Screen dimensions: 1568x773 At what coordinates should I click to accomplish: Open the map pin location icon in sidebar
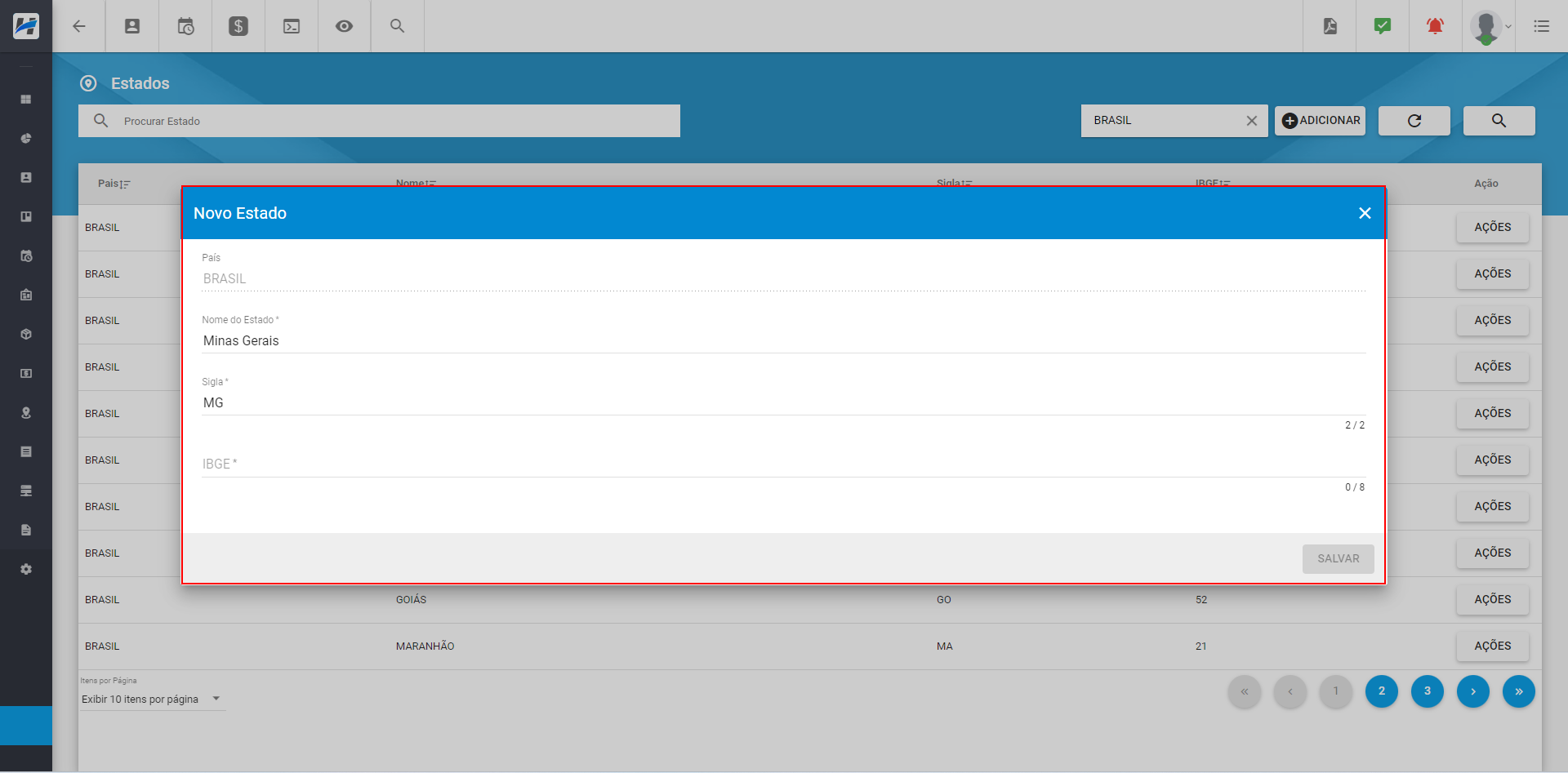click(x=26, y=412)
